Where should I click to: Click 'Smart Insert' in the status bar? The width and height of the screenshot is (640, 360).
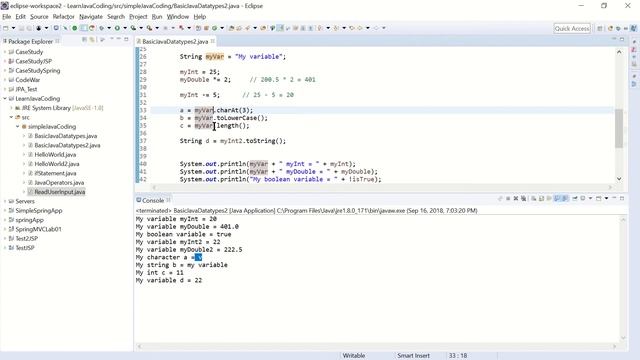tap(413, 356)
